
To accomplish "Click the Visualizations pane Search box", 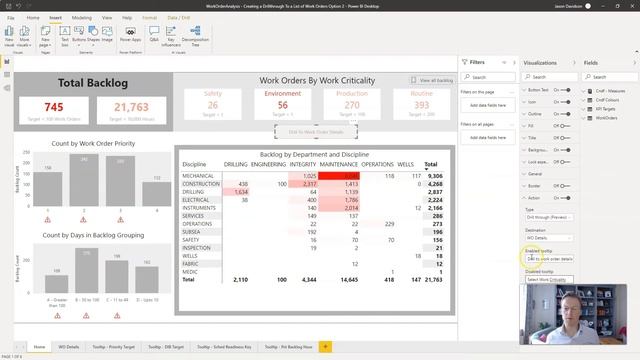I will [549, 77].
